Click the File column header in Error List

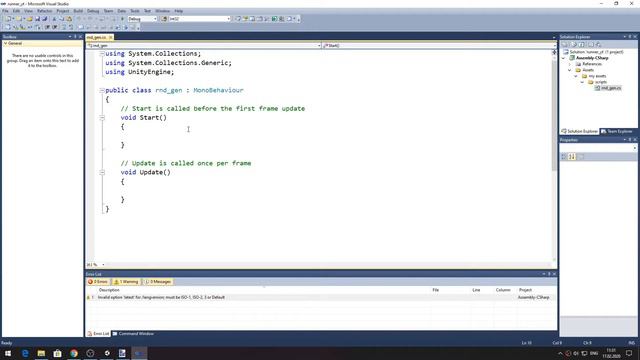click(436, 290)
